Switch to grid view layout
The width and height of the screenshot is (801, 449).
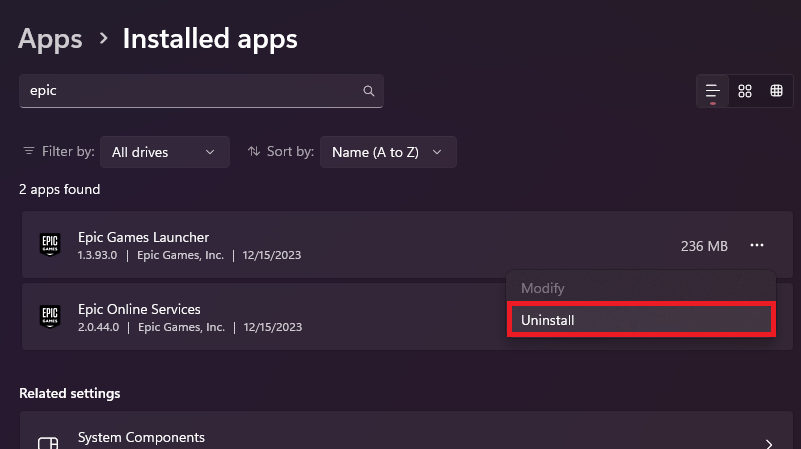(745, 91)
